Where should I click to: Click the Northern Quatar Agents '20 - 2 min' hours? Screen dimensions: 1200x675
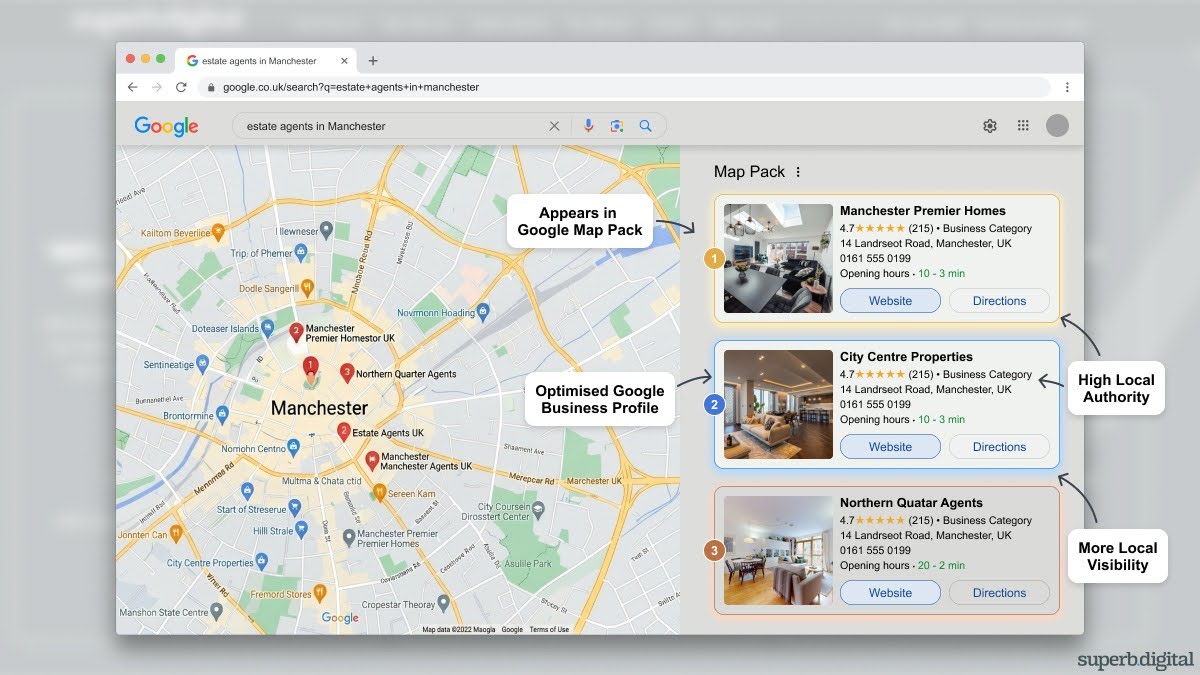(x=940, y=566)
